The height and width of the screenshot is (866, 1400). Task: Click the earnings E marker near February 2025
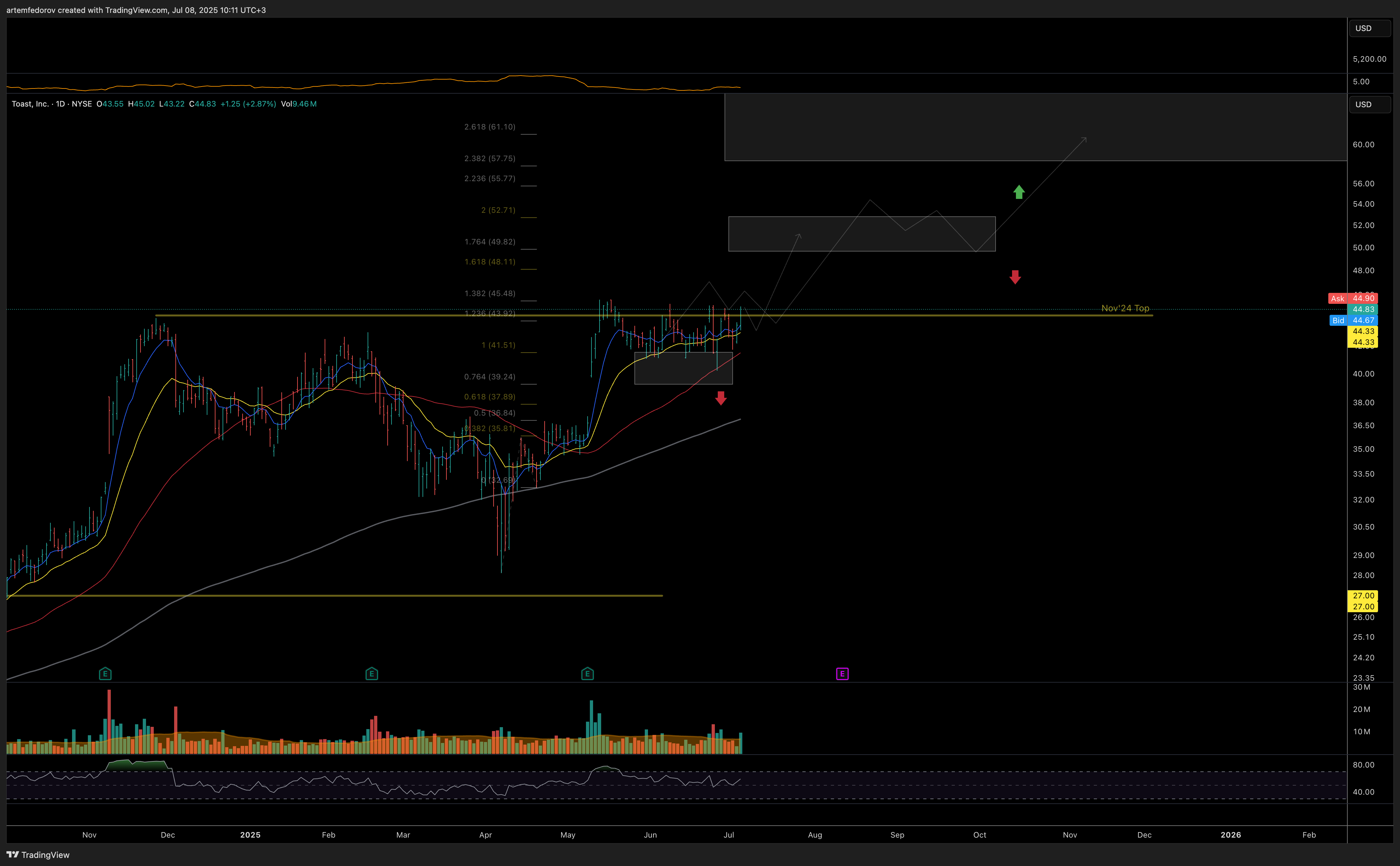pos(371,674)
